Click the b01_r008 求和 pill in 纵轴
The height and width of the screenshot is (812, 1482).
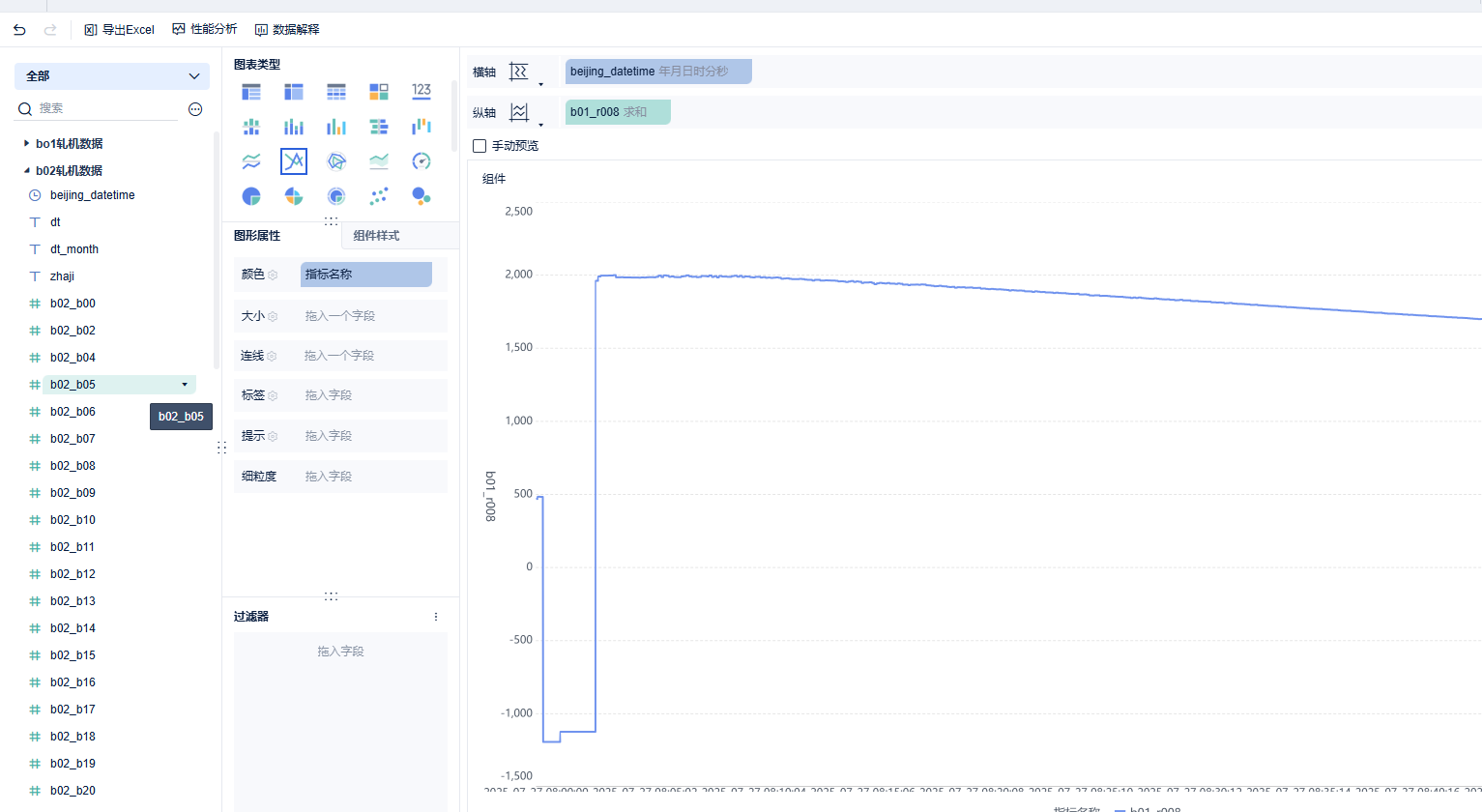(618, 112)
